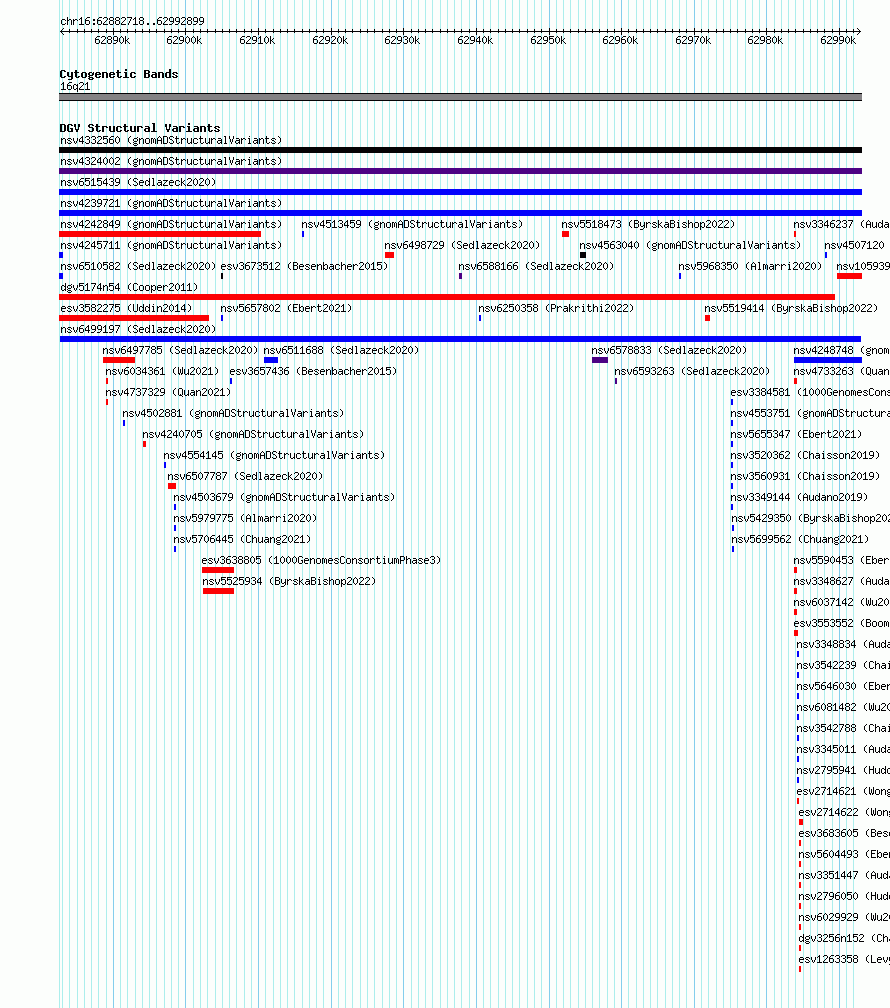The height and width of the screenshot is (1008, 890).
Task: Open the nsv6498729 Sedlazeck2020 label
Action: coord(462,246)
